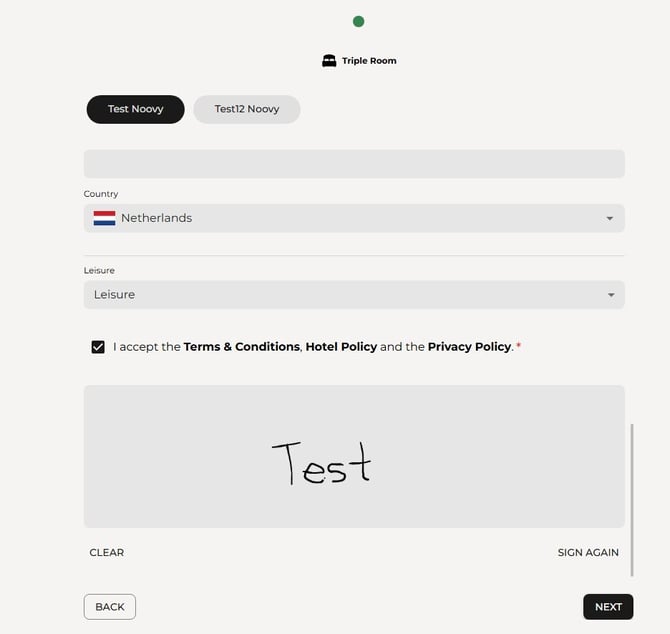Click the Netherlands flag icon
The image size is (670, 634).
click(x=104, y=218)
